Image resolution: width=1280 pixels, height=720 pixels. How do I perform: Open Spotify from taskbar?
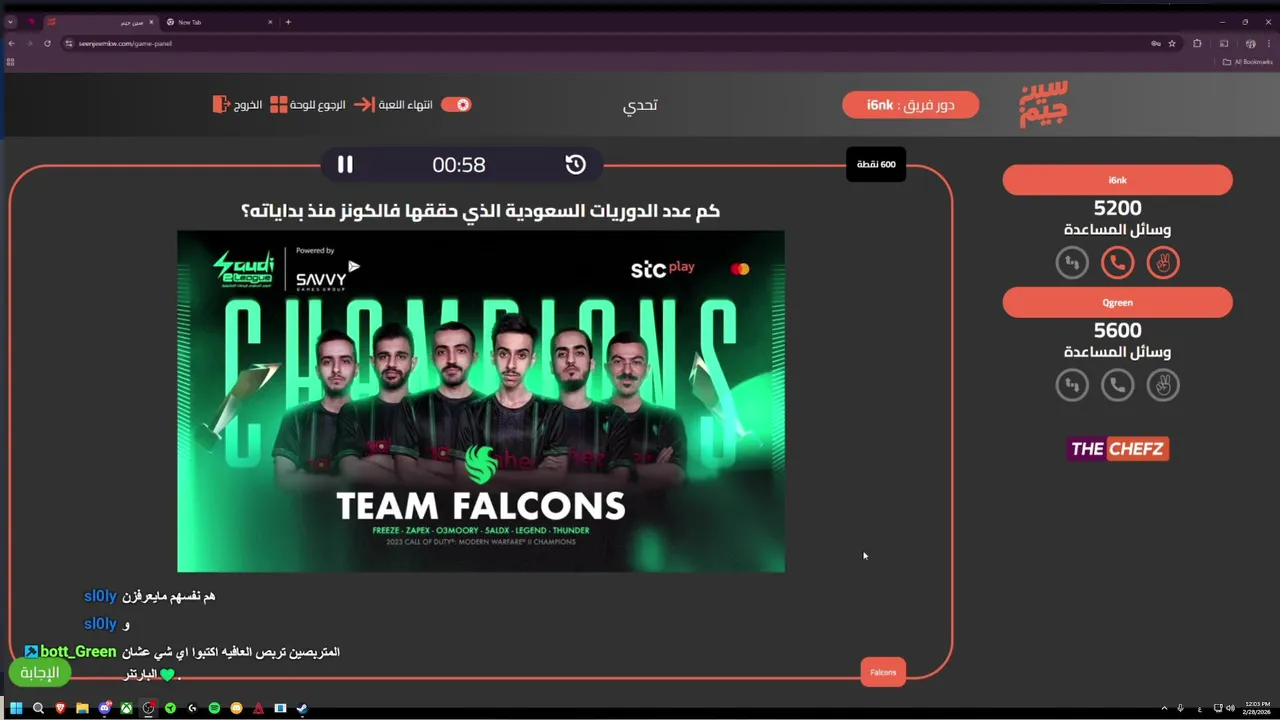tap(214, 708)
